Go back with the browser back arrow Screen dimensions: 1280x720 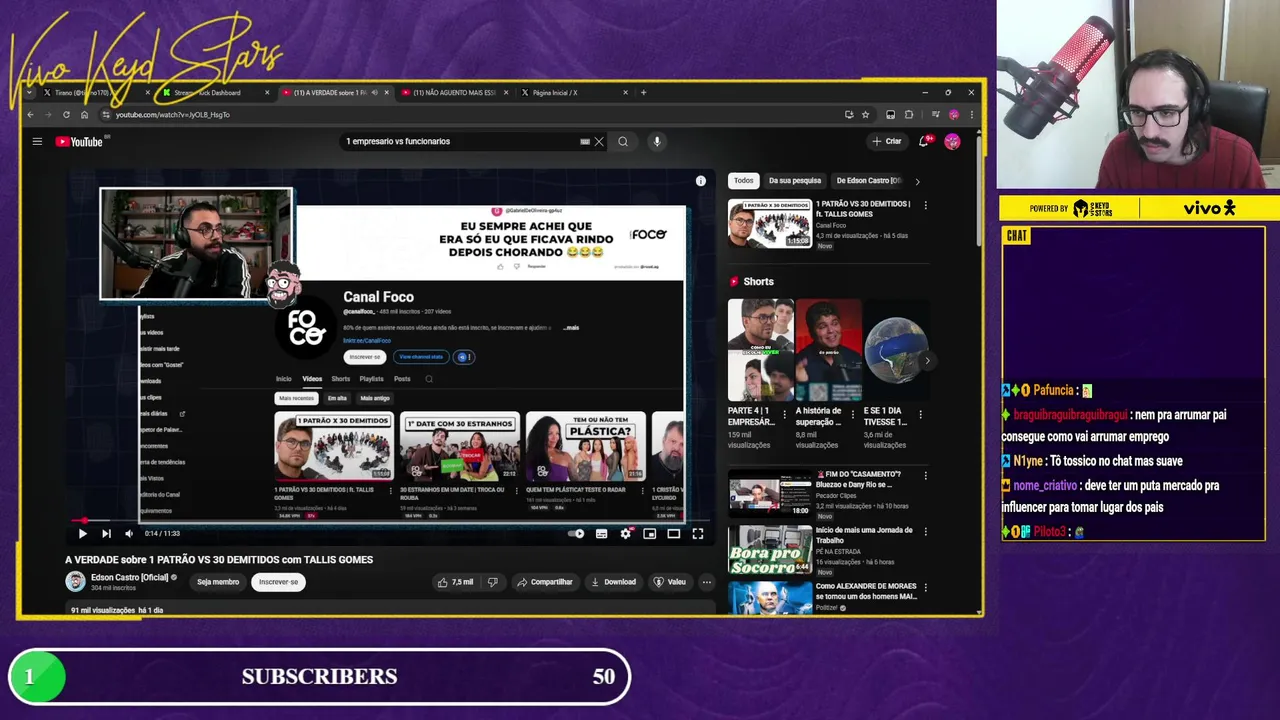[31, 115]
